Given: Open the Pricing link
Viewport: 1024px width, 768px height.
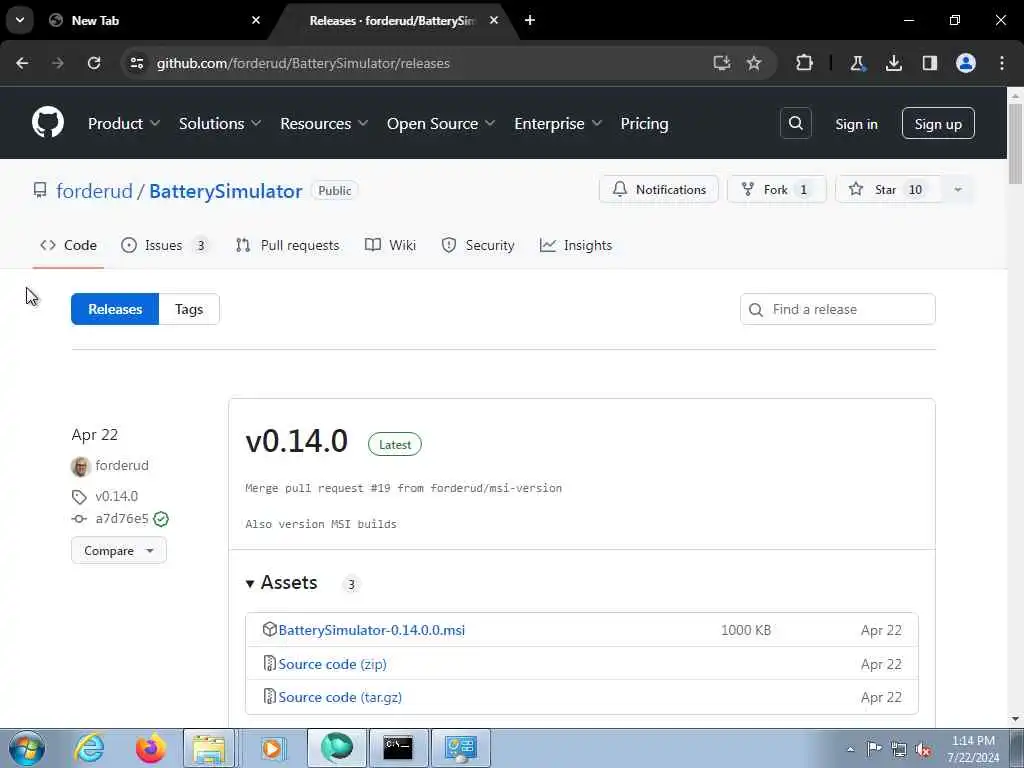Looking at the screenshot, I should 645,123.
